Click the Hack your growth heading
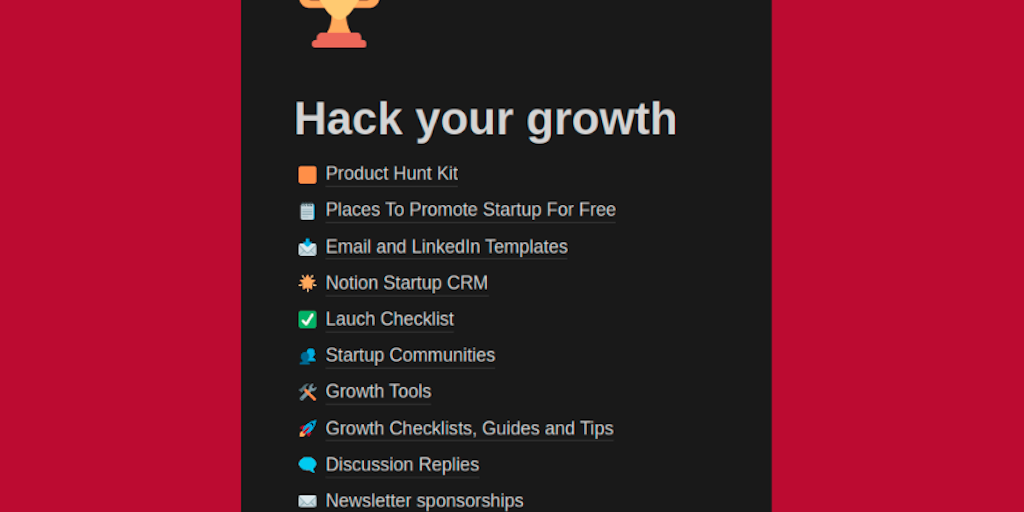Viewport: 1024px width, 512px height. click(x=485, y=119)
